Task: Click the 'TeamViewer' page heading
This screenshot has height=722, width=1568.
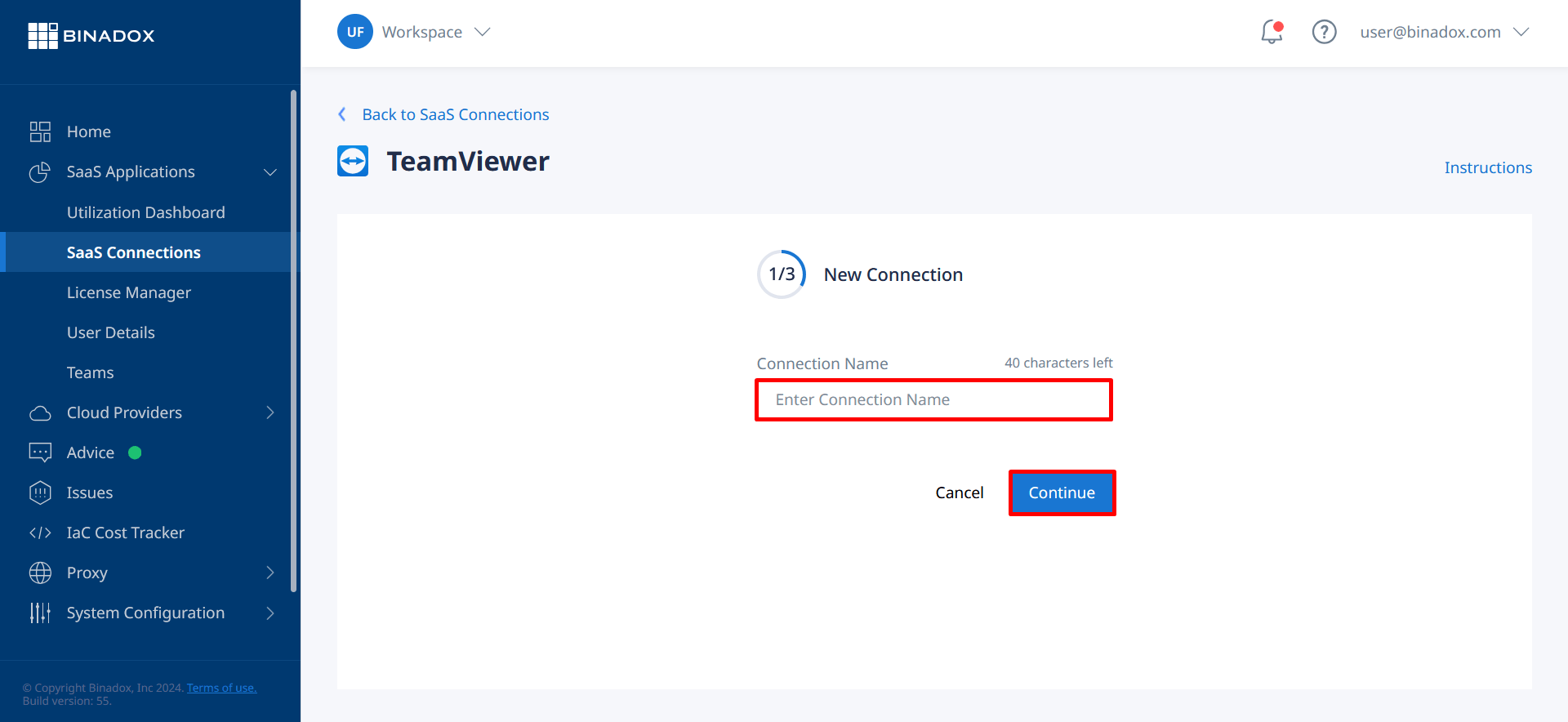Action: tap(468, 161)
